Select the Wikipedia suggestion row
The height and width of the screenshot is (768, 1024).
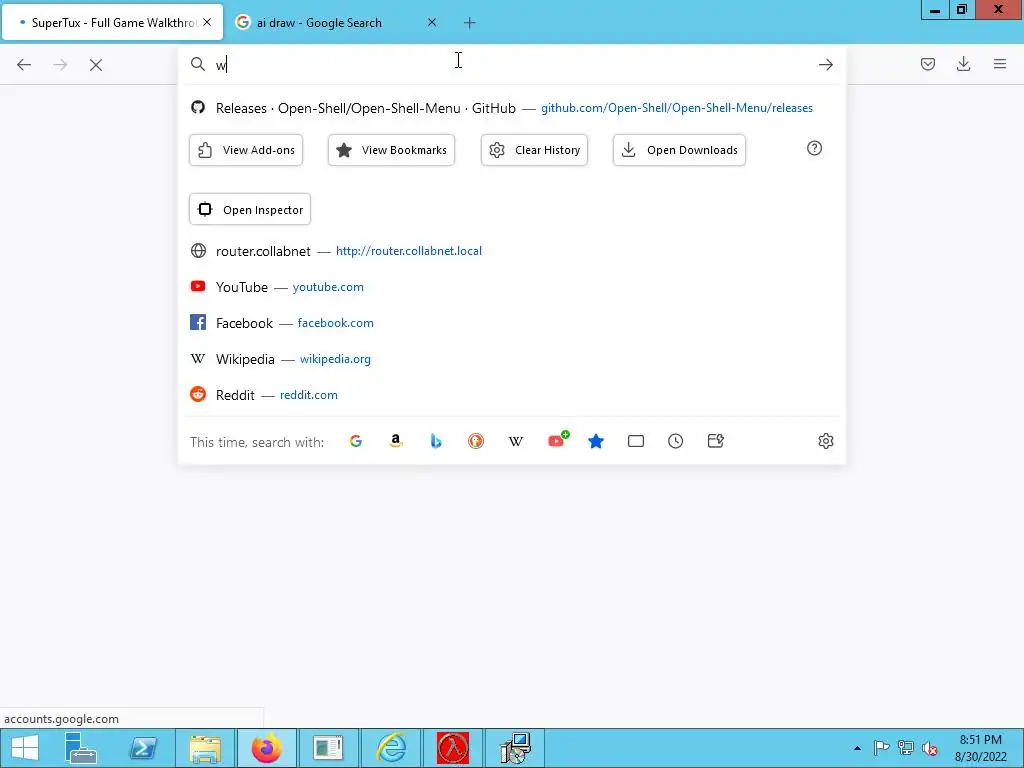click(x=511, y=359)
